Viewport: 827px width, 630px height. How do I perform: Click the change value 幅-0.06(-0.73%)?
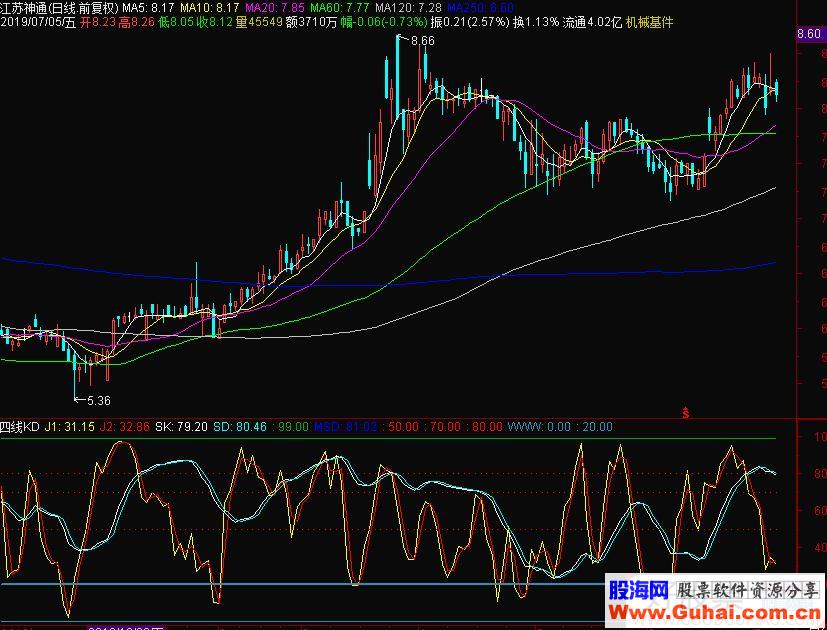(x=383, y=23)
